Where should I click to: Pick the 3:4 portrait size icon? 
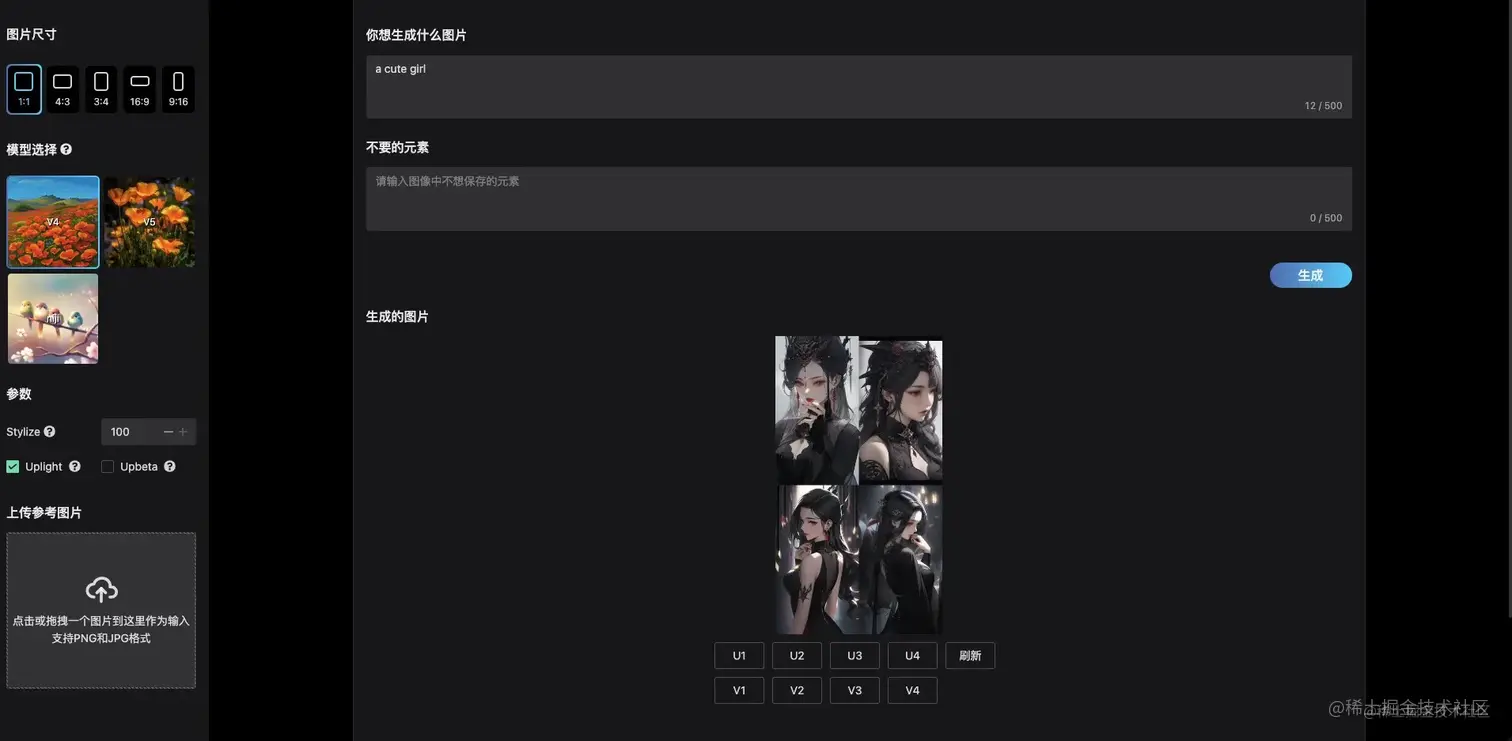click(x=101, y=89)
